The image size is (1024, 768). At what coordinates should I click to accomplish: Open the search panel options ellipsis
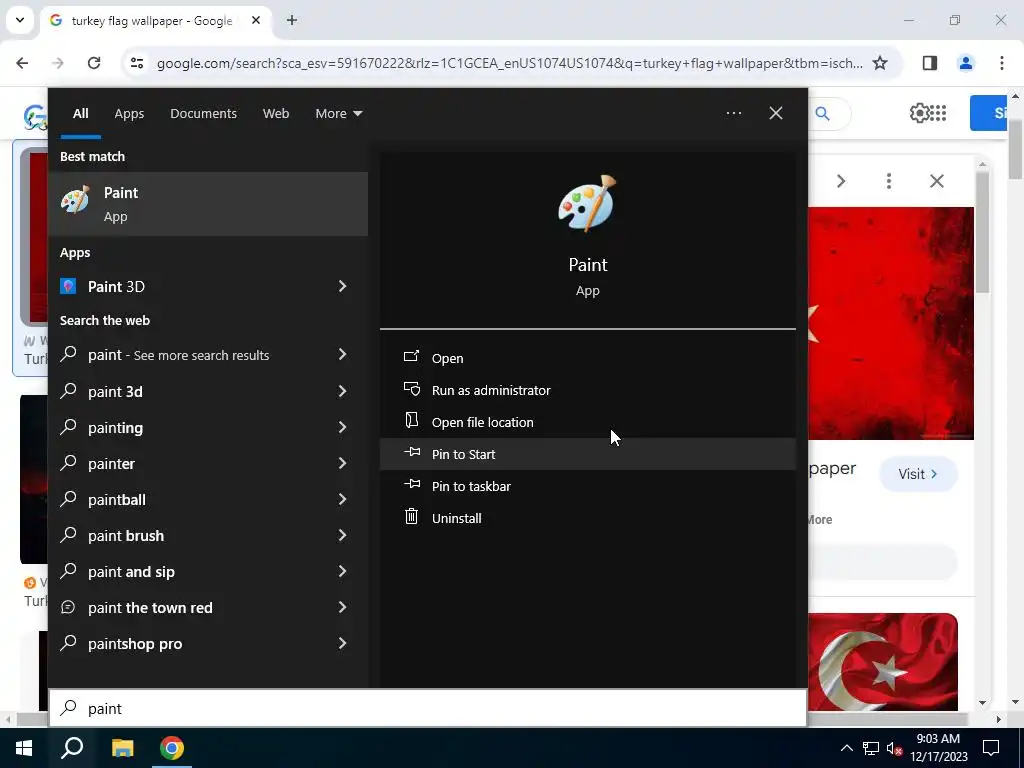tap(733, 113)
